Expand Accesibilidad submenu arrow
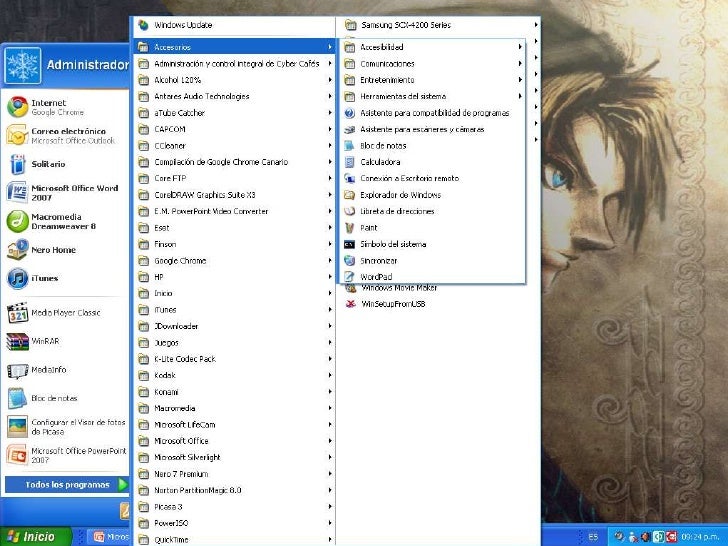 (520, 47)
